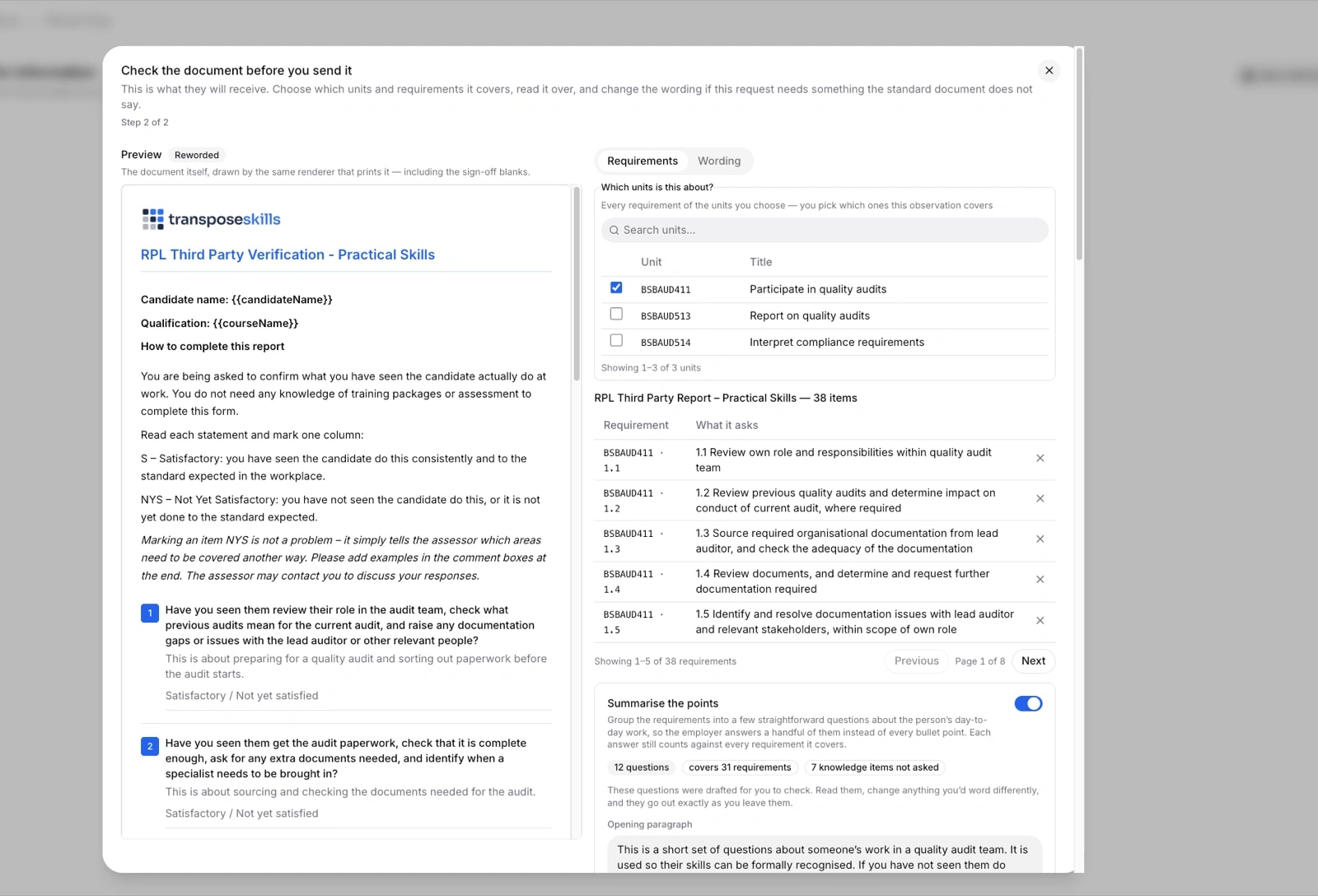Focus the Search units field
This screenshot has height=896, width=1318.
coord(825,230)
